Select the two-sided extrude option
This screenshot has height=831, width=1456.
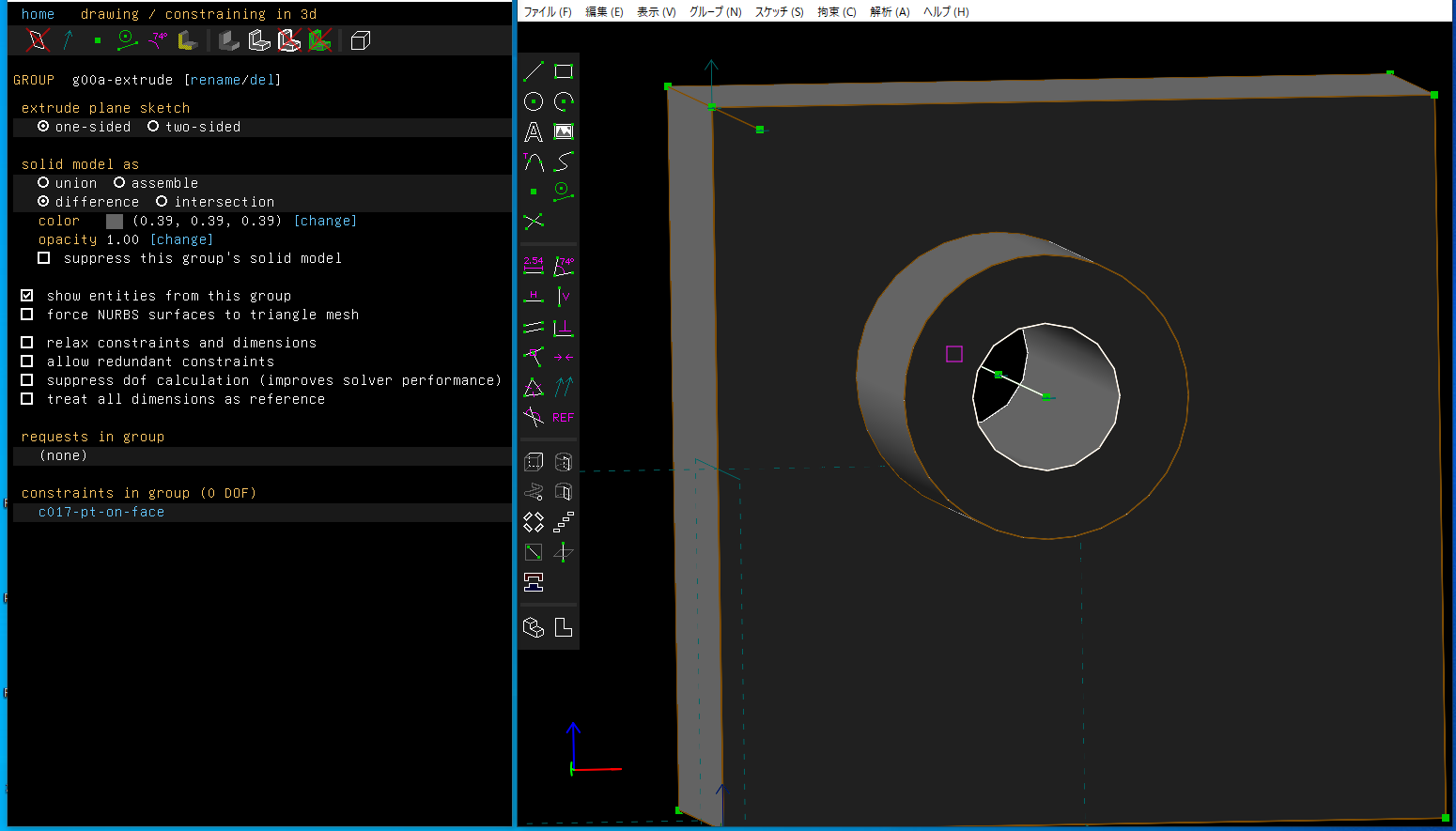click(153, 127)
